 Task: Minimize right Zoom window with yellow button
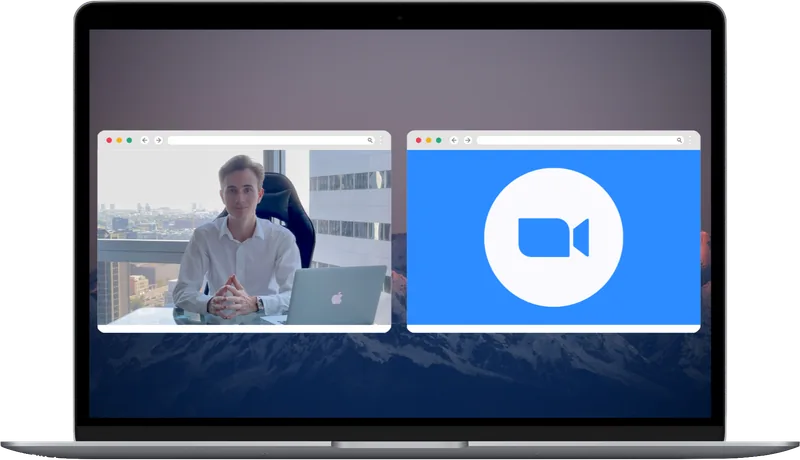429,140
